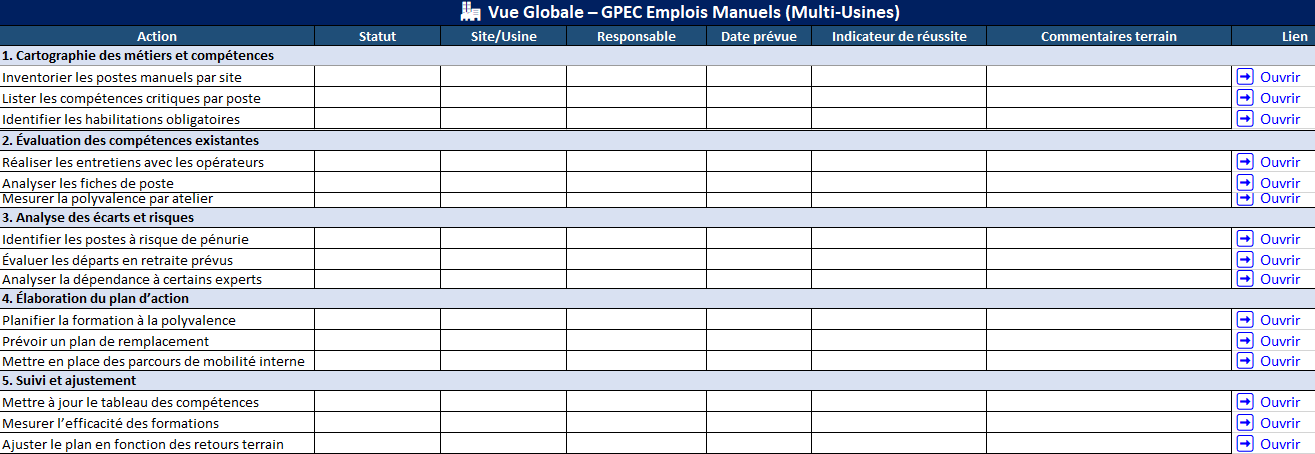This screenshot has width=1315, height=454.
Task: Click arrow icon for Inventorier les postes manuels
Action: [1245, 77]
